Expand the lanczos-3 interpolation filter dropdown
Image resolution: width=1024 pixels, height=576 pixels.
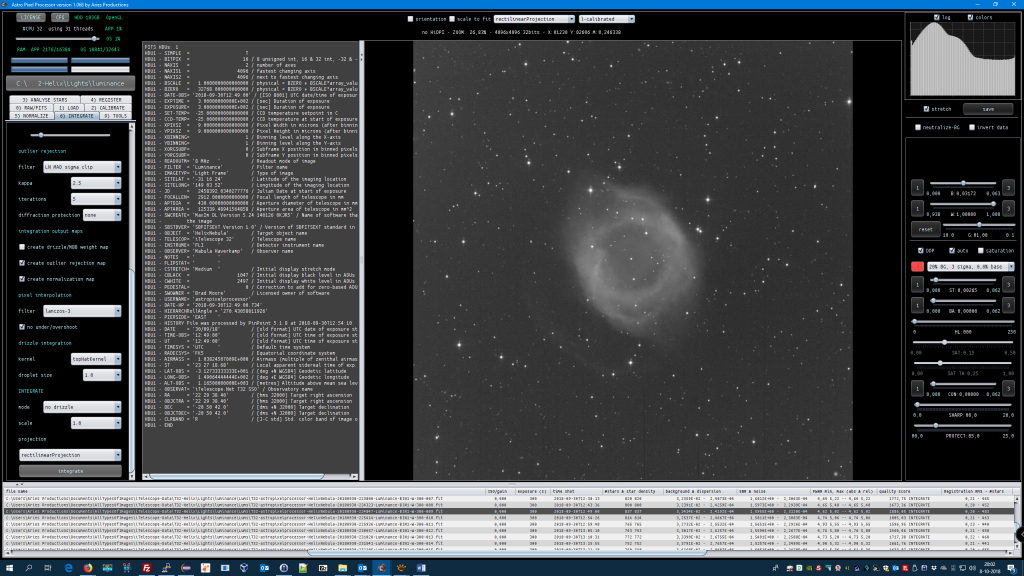[83, 311]
